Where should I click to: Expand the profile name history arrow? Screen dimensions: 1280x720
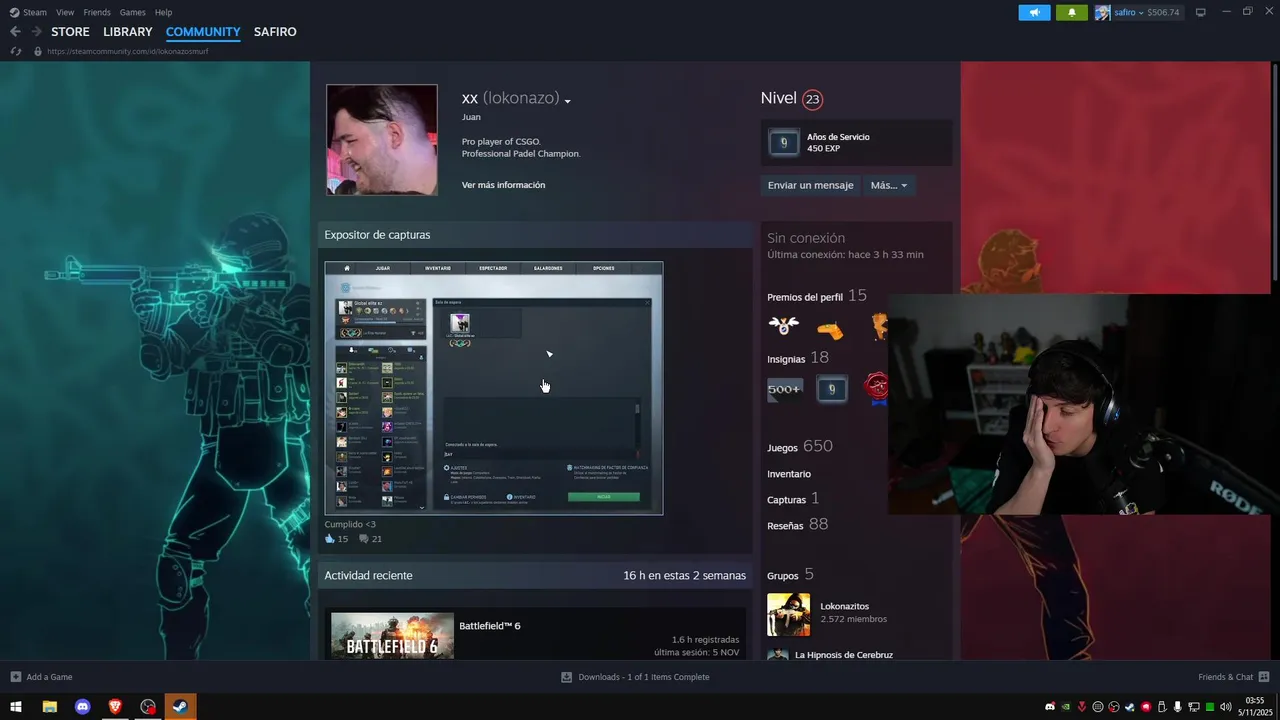(567, 102)
